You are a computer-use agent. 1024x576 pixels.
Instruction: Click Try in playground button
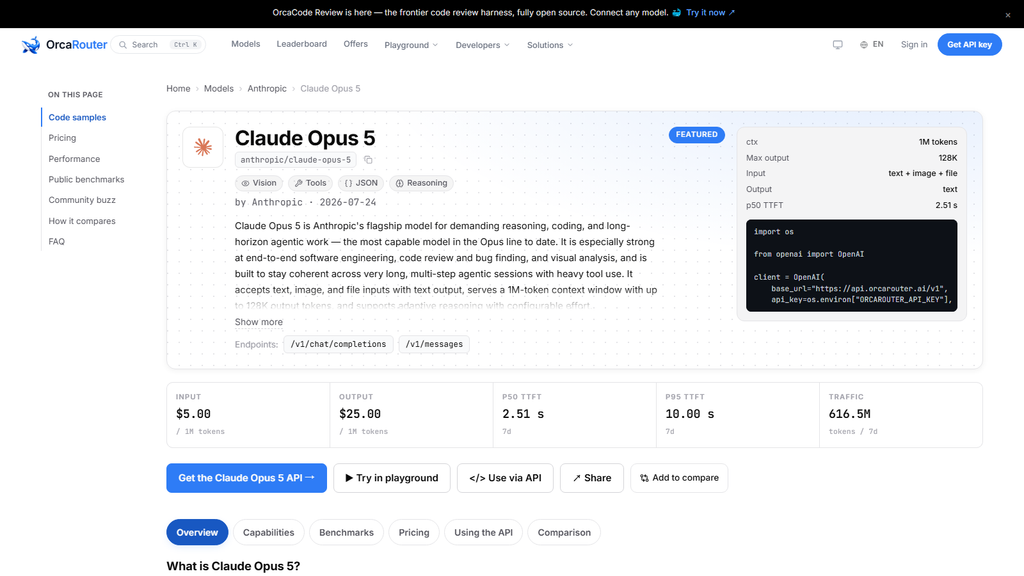tap(392, 478)
